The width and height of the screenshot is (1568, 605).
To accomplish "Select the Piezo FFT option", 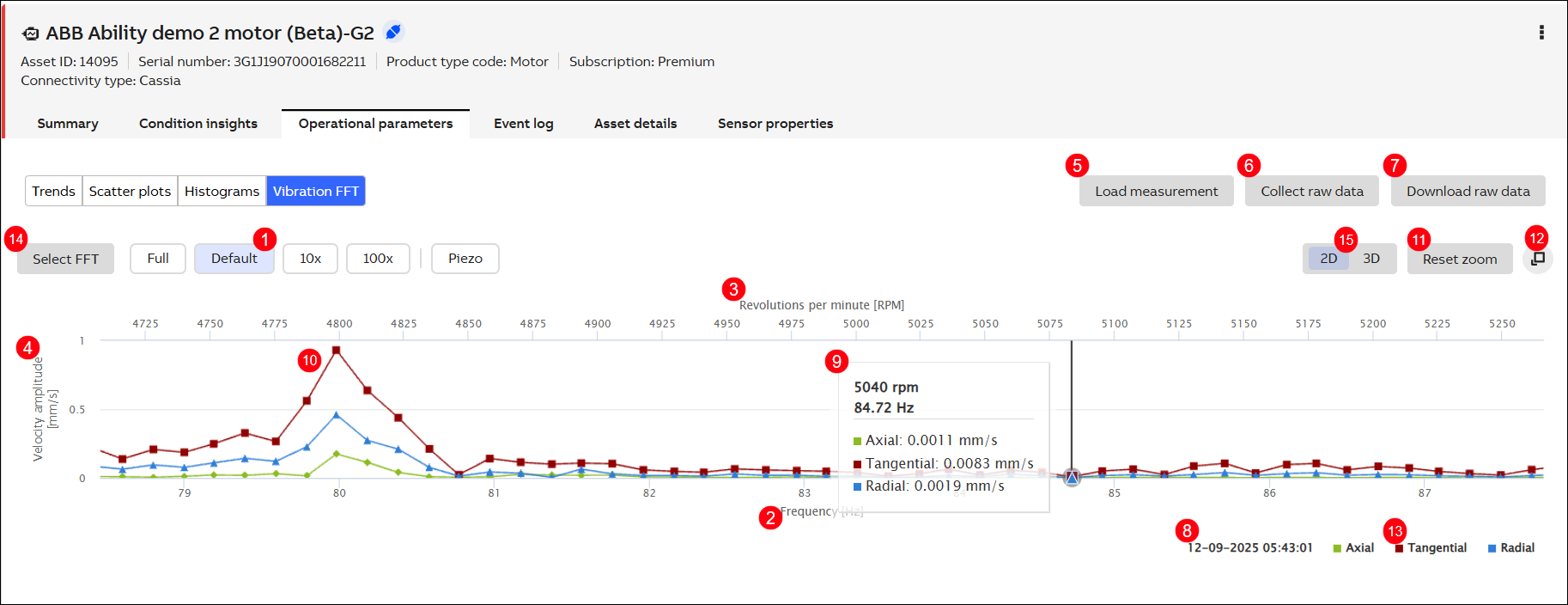I will point(465,259).
